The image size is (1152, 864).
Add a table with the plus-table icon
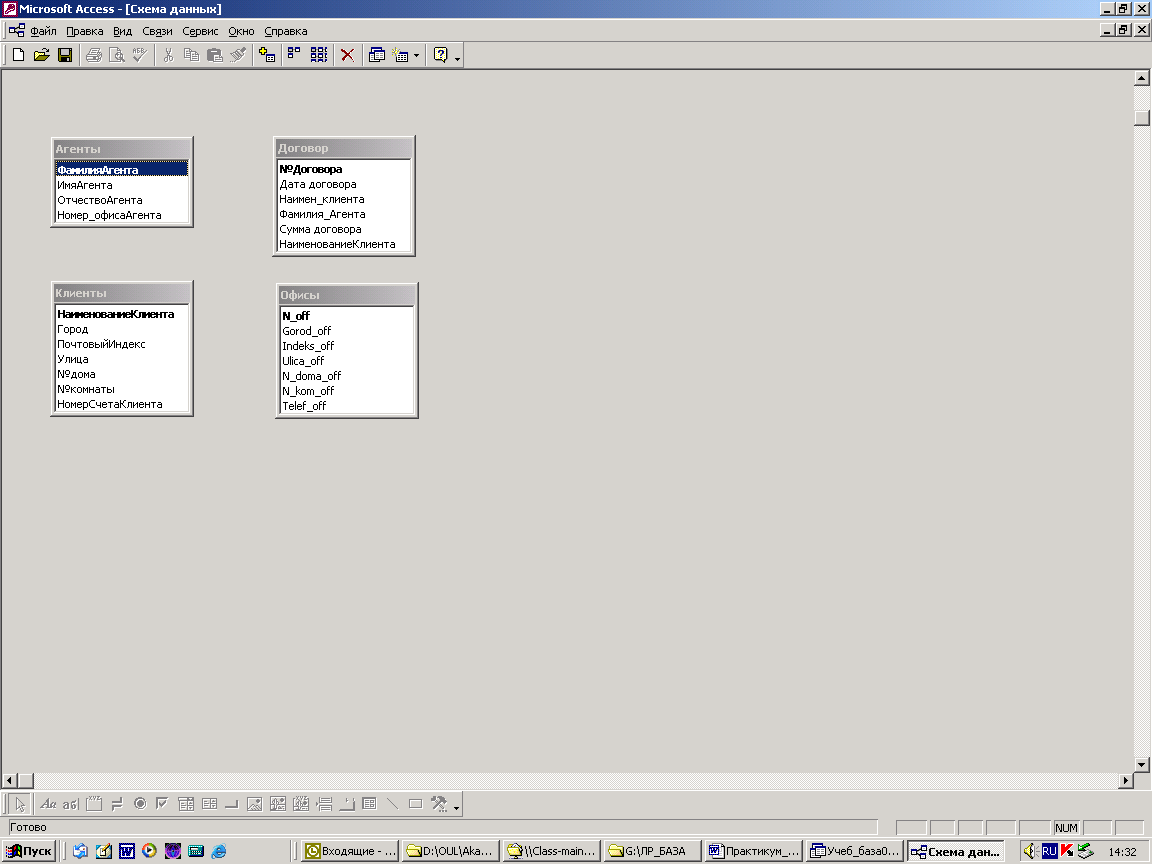click(x=267, y=55)
